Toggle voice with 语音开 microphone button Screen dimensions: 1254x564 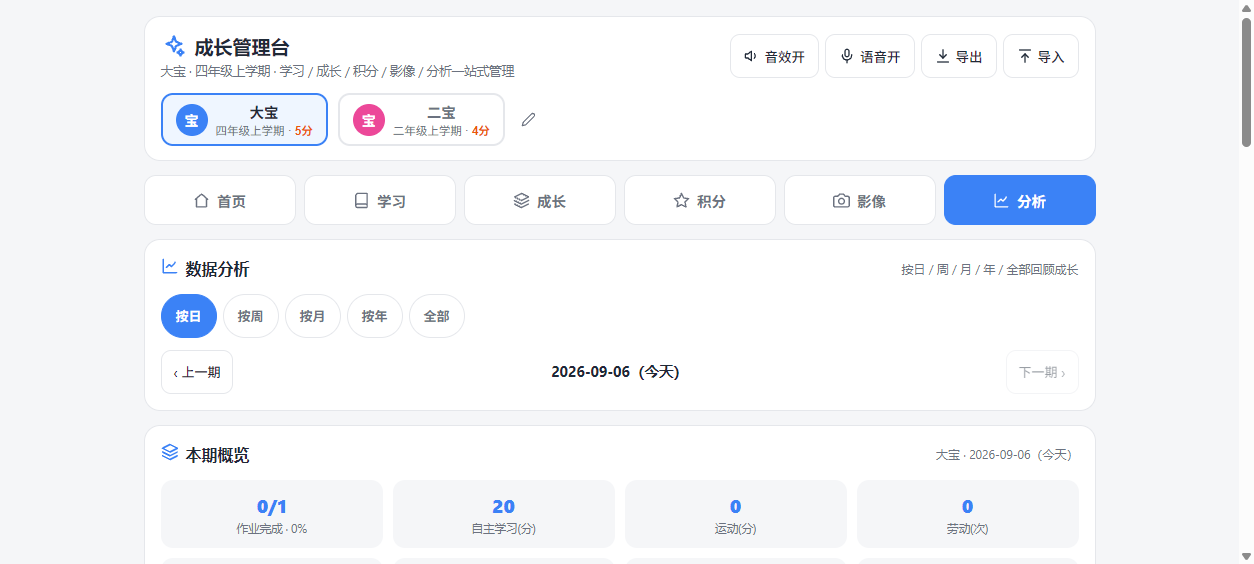click(x=870, y=56)
